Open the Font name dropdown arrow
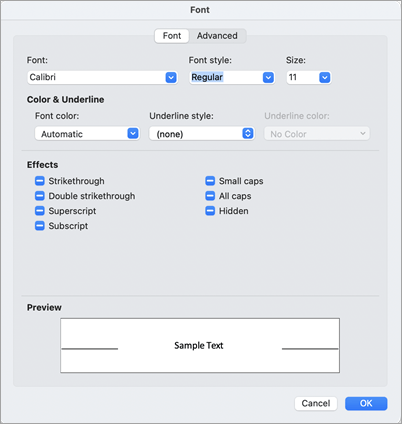 [x=171, y=78]
